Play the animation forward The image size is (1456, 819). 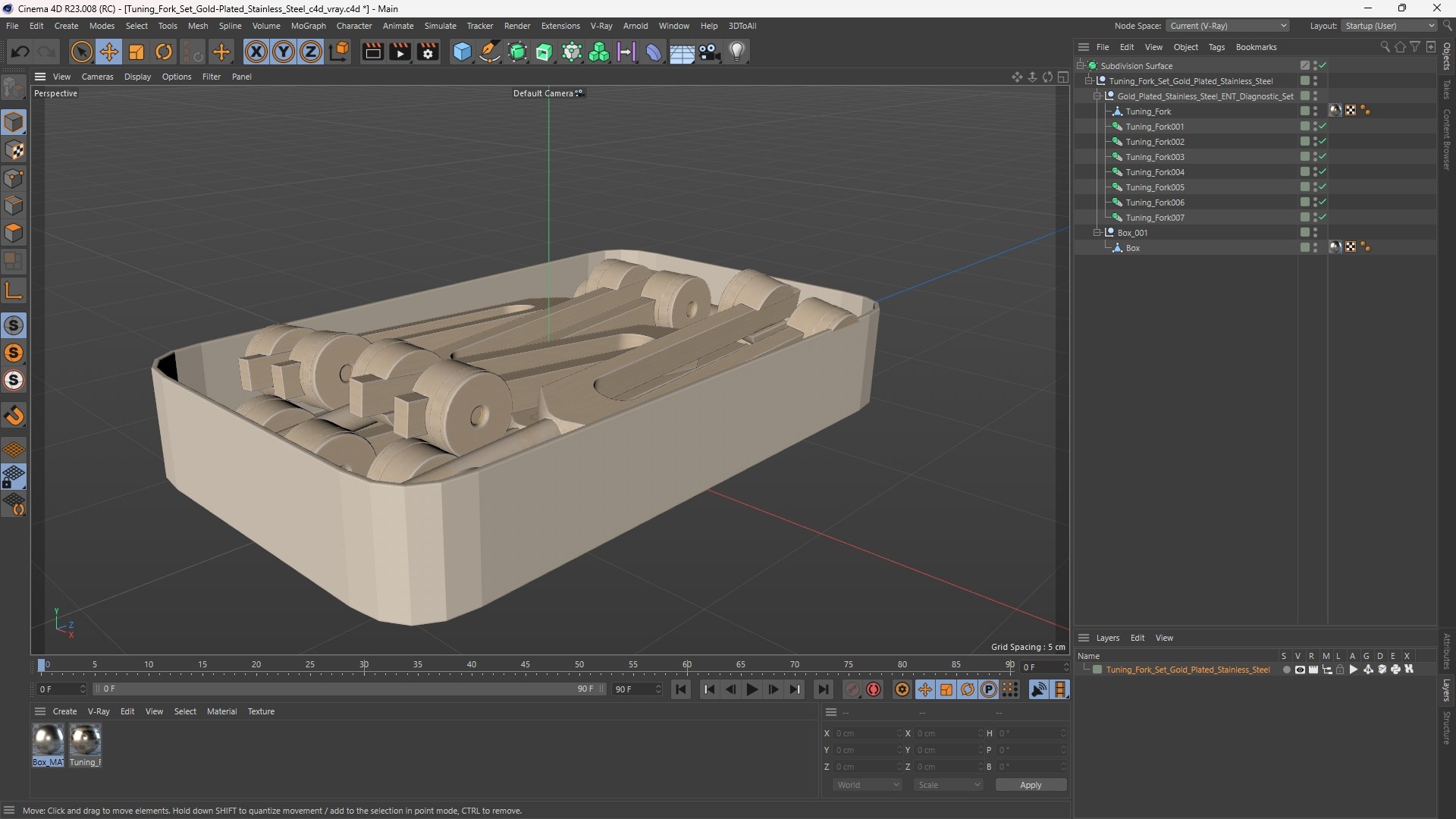coord(752,689)
